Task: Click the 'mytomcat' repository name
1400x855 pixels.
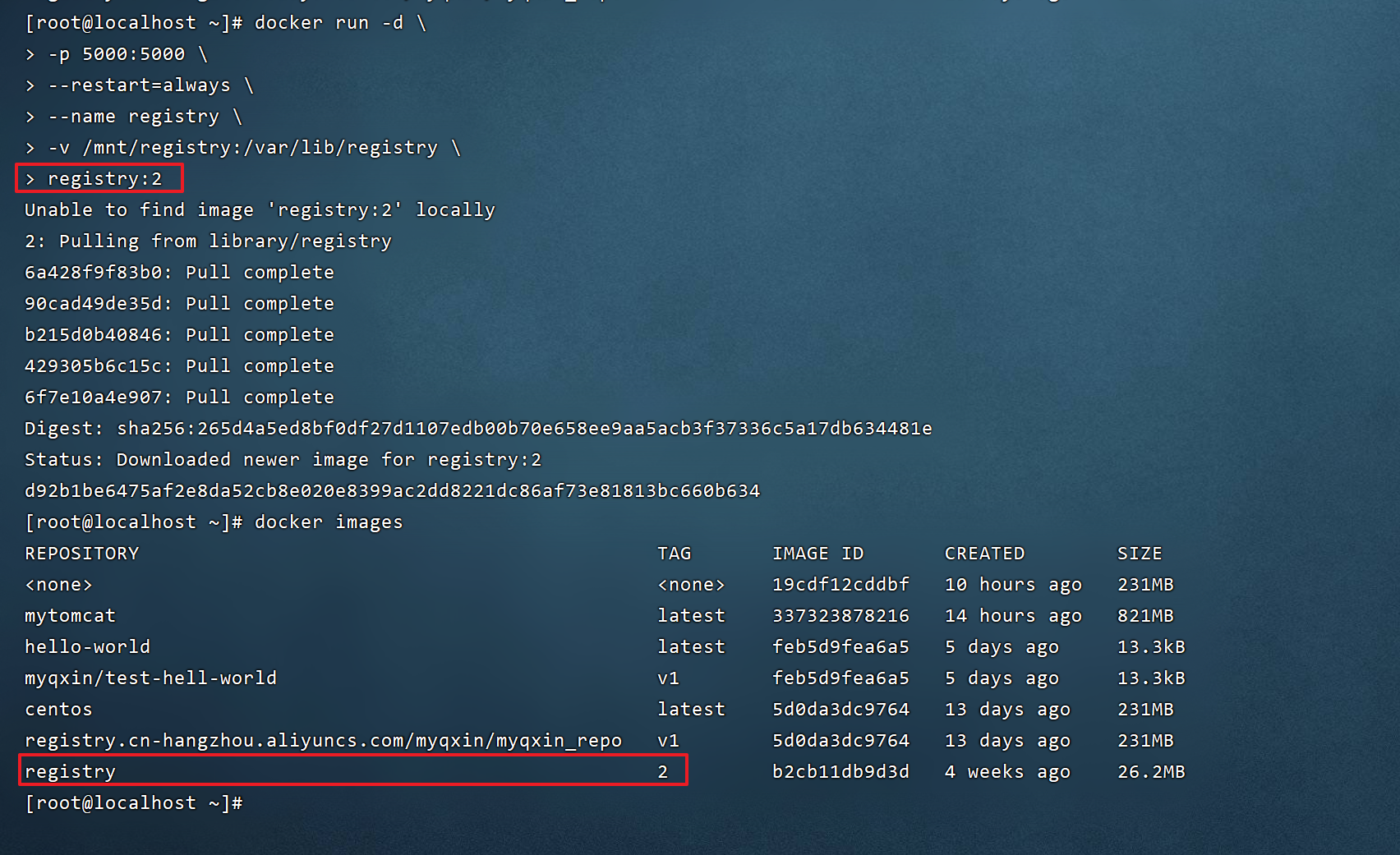Action: click(x=71, y=616)
